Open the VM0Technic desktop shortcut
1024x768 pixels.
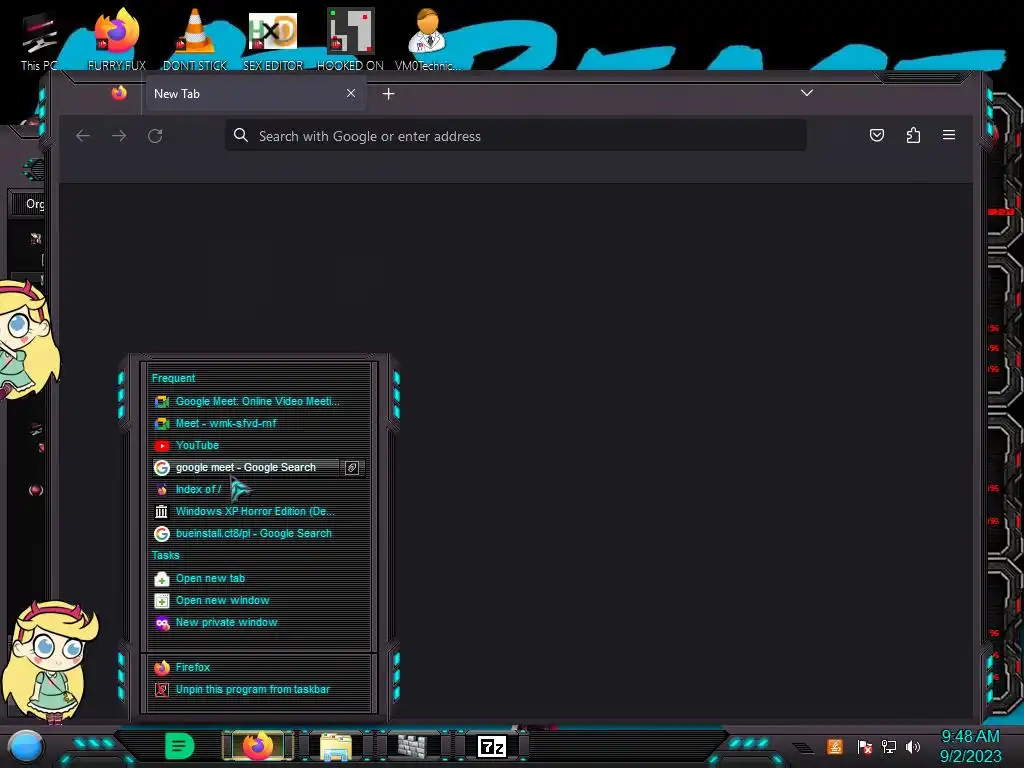coord(428,39)
